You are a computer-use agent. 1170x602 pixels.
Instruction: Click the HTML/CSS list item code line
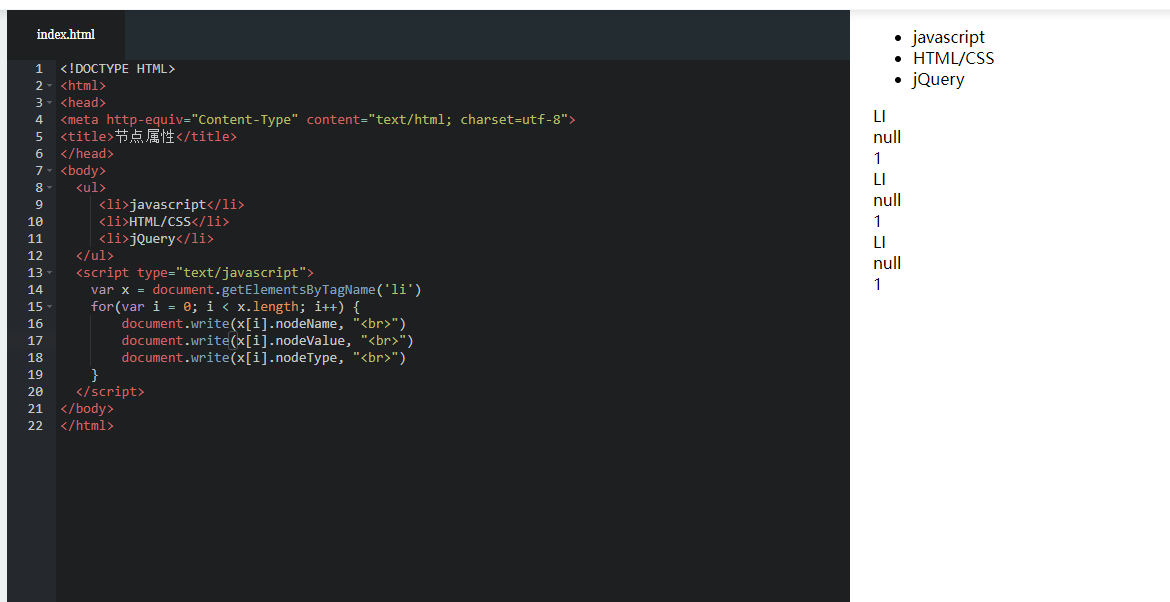164,222
